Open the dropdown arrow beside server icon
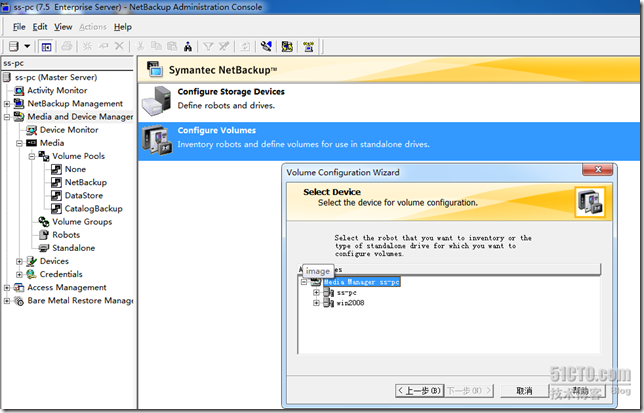Screen dimensions: 644x413 coord(27,46)
